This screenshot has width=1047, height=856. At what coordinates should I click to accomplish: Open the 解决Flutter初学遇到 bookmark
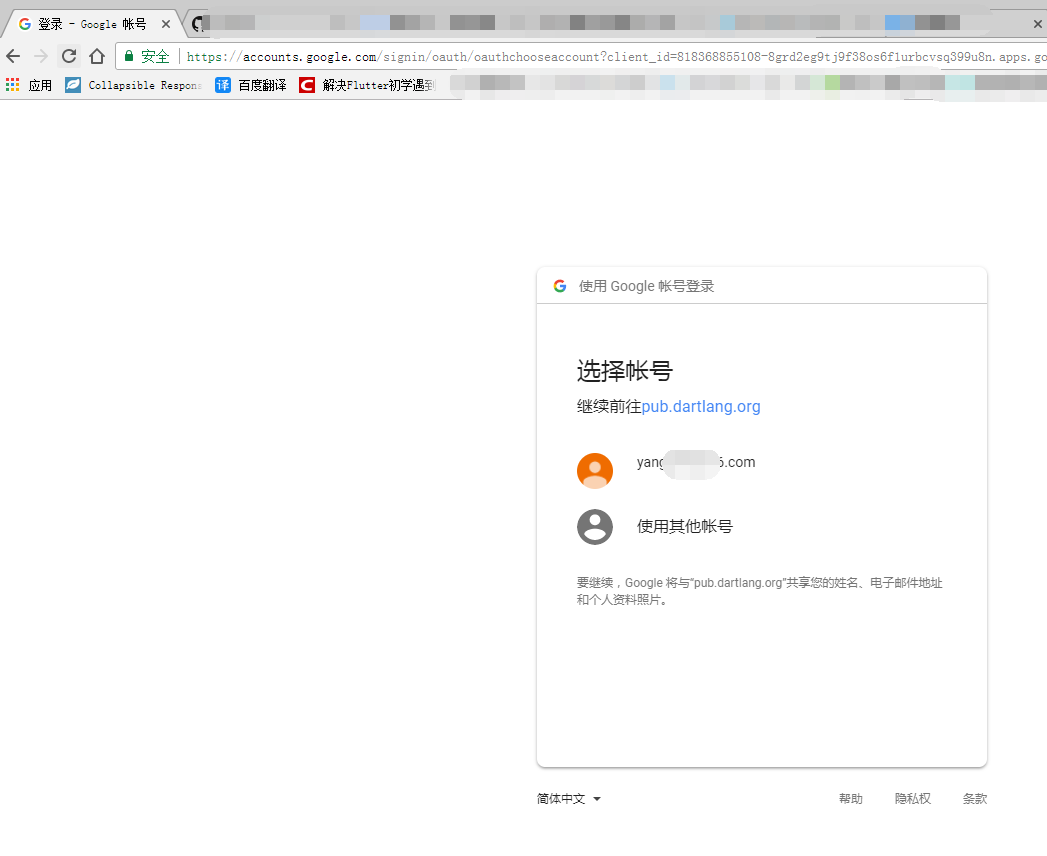pyautogui.click(x=367, y=85)
